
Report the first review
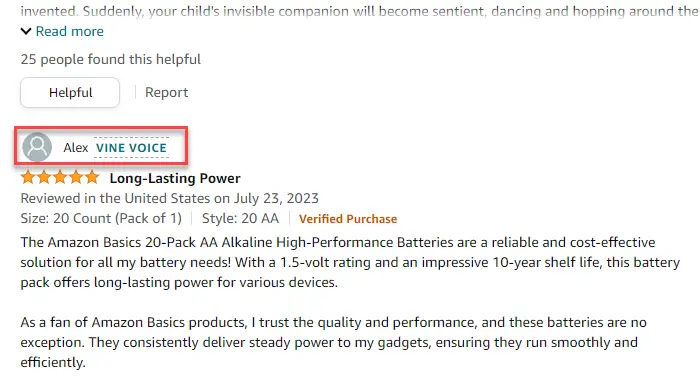(x=167, y=92)
